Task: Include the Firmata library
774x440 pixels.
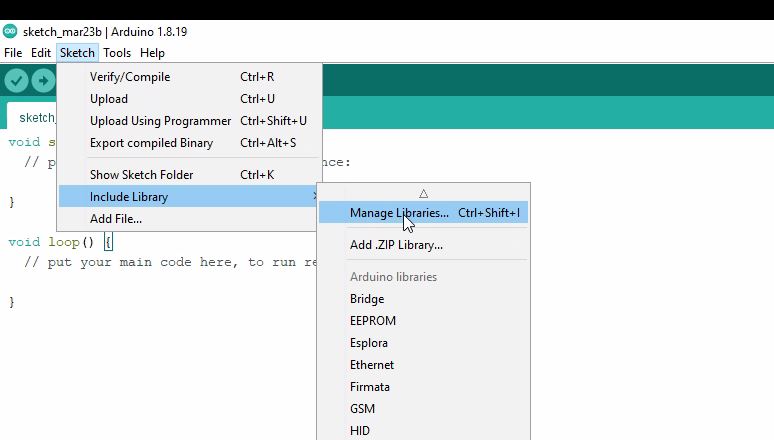Action: (424, 387)
